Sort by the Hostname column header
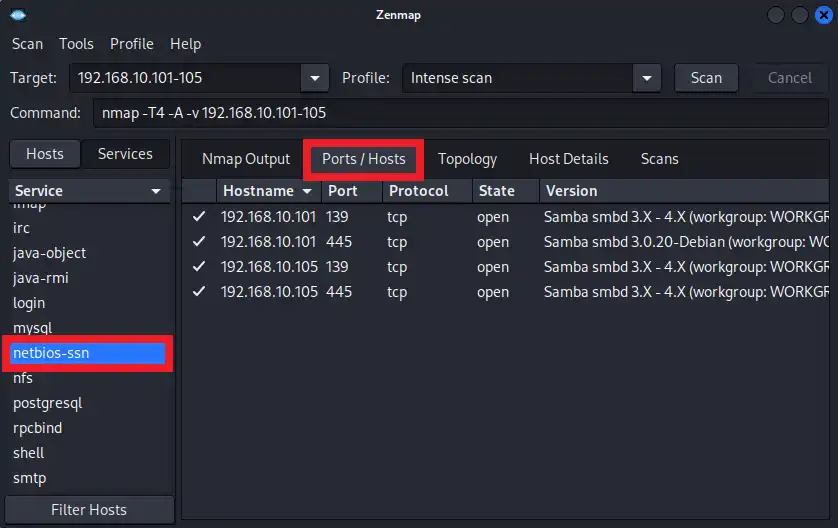838x528 pixels. pyautogui.click(x=268, y=191)
